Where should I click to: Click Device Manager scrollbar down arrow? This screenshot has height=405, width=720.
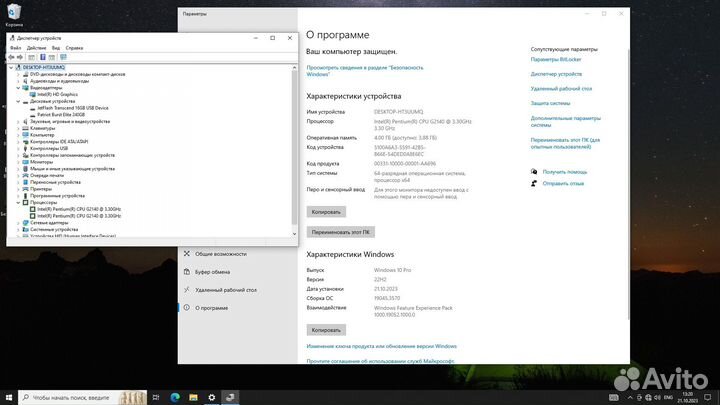point(294,234)
